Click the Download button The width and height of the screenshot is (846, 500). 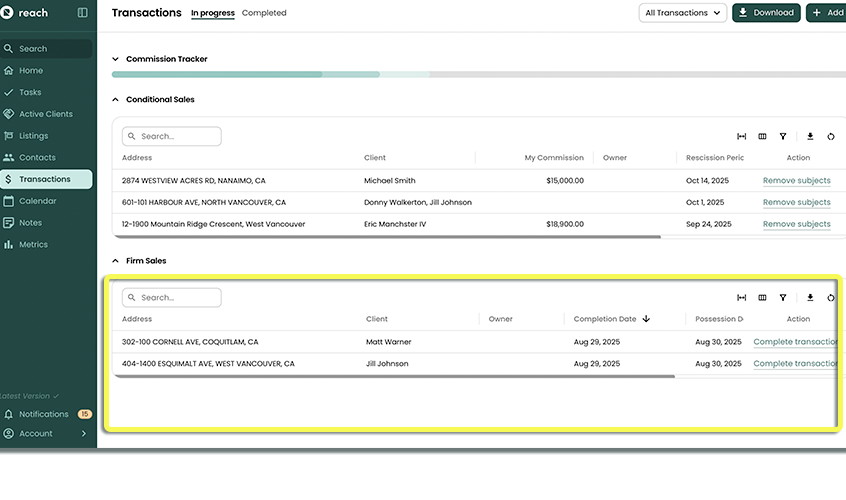766,13
